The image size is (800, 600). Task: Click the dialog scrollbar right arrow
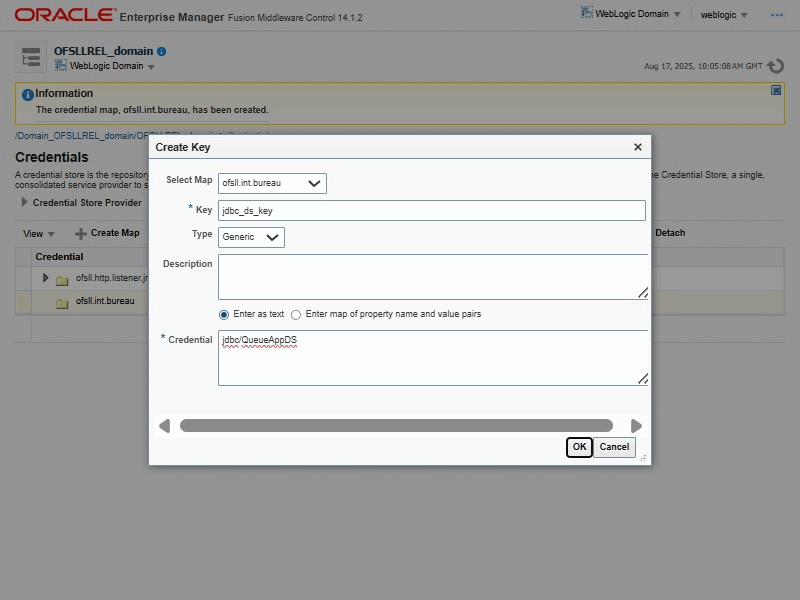pos(636,426)
